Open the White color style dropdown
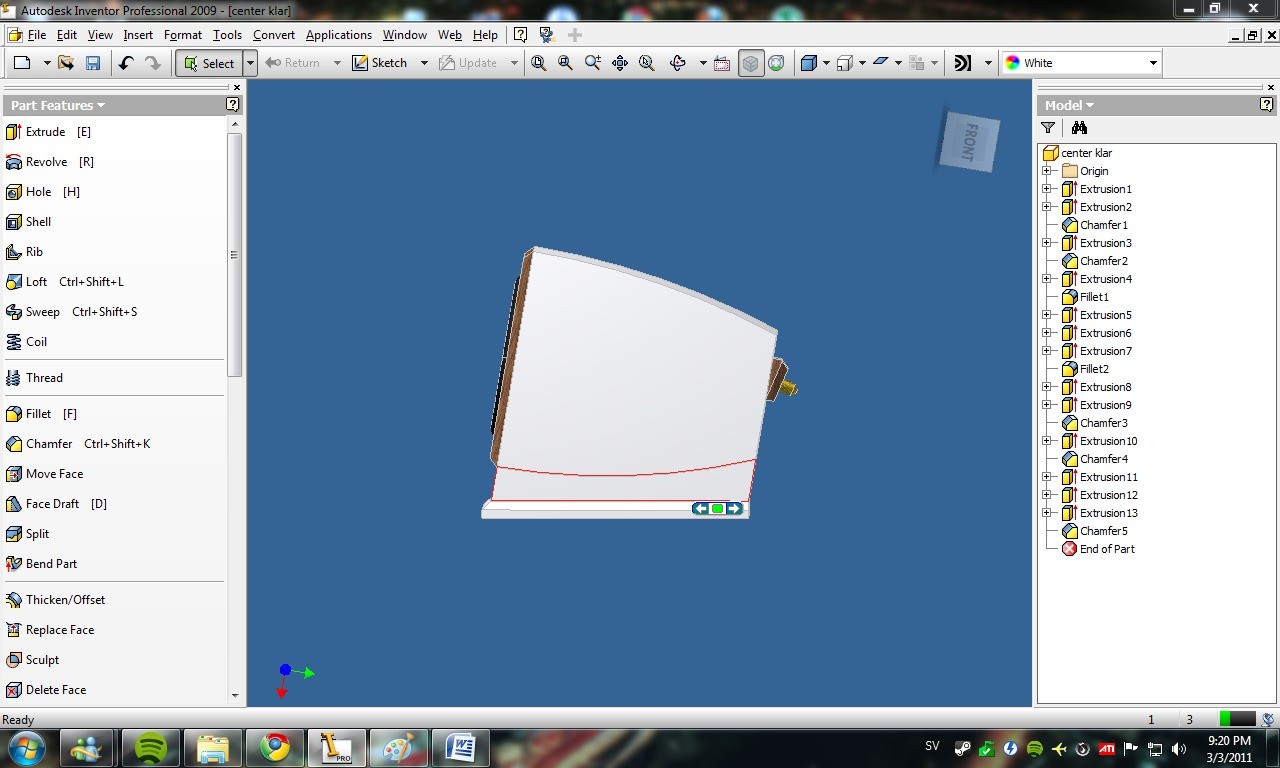The width and height of the screenshot is (1280, 768). pyautogui.click(x=1081, y=63)
